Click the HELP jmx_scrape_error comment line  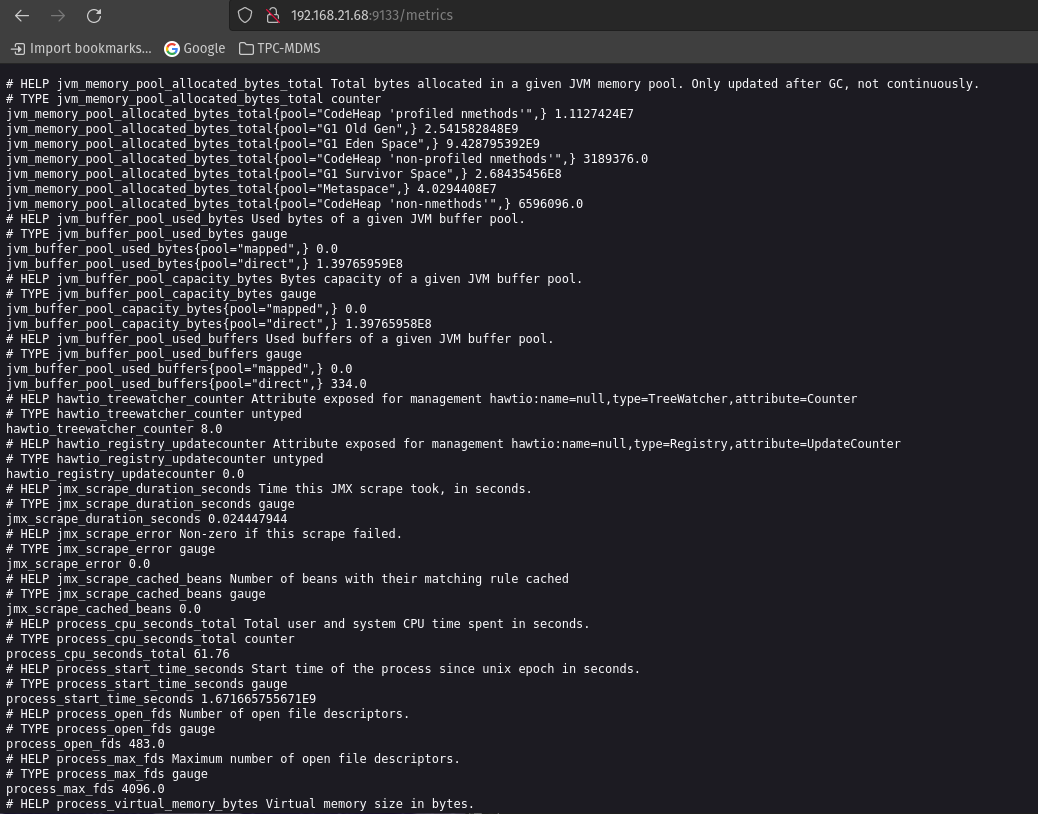(x=204, y=534)
